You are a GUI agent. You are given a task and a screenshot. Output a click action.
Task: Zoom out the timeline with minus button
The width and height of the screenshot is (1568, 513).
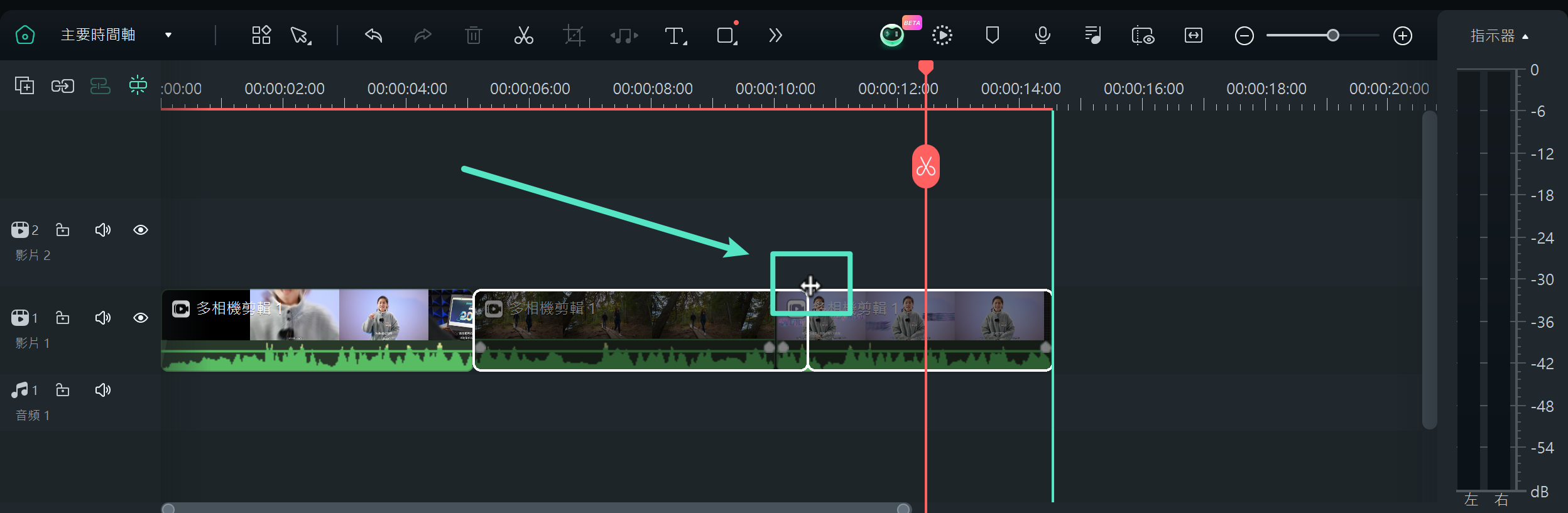[x=1244, y=36]
